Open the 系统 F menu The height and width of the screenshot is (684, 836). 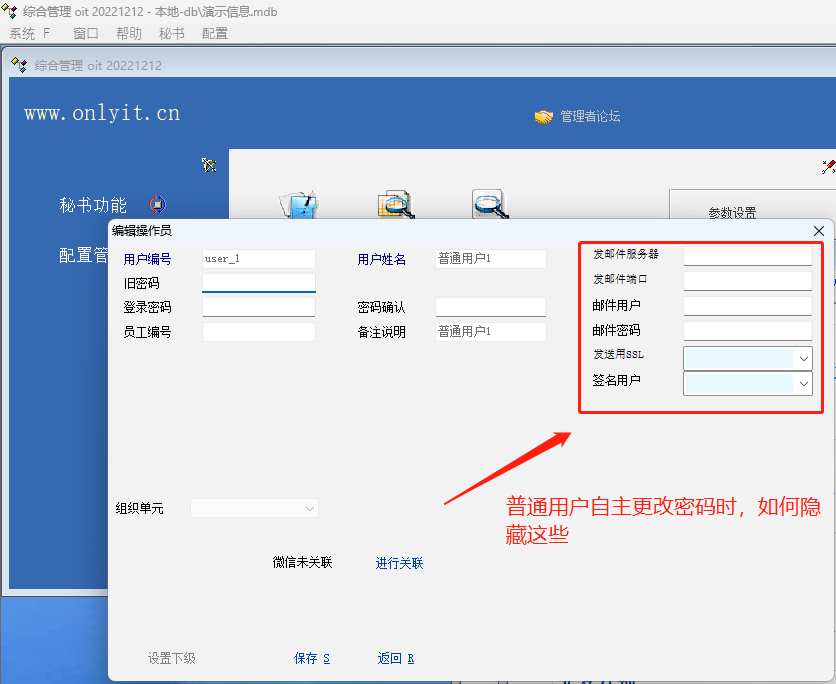coord(29,33)
